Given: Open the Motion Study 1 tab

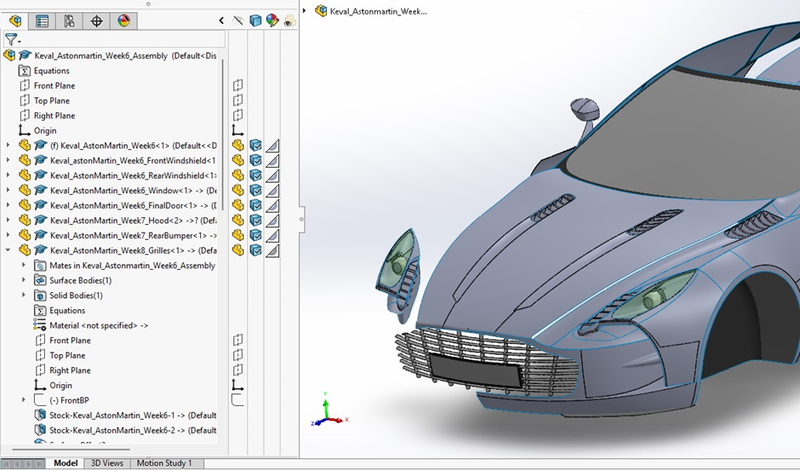Looking at the screenshot, I should tap(164, 463).
